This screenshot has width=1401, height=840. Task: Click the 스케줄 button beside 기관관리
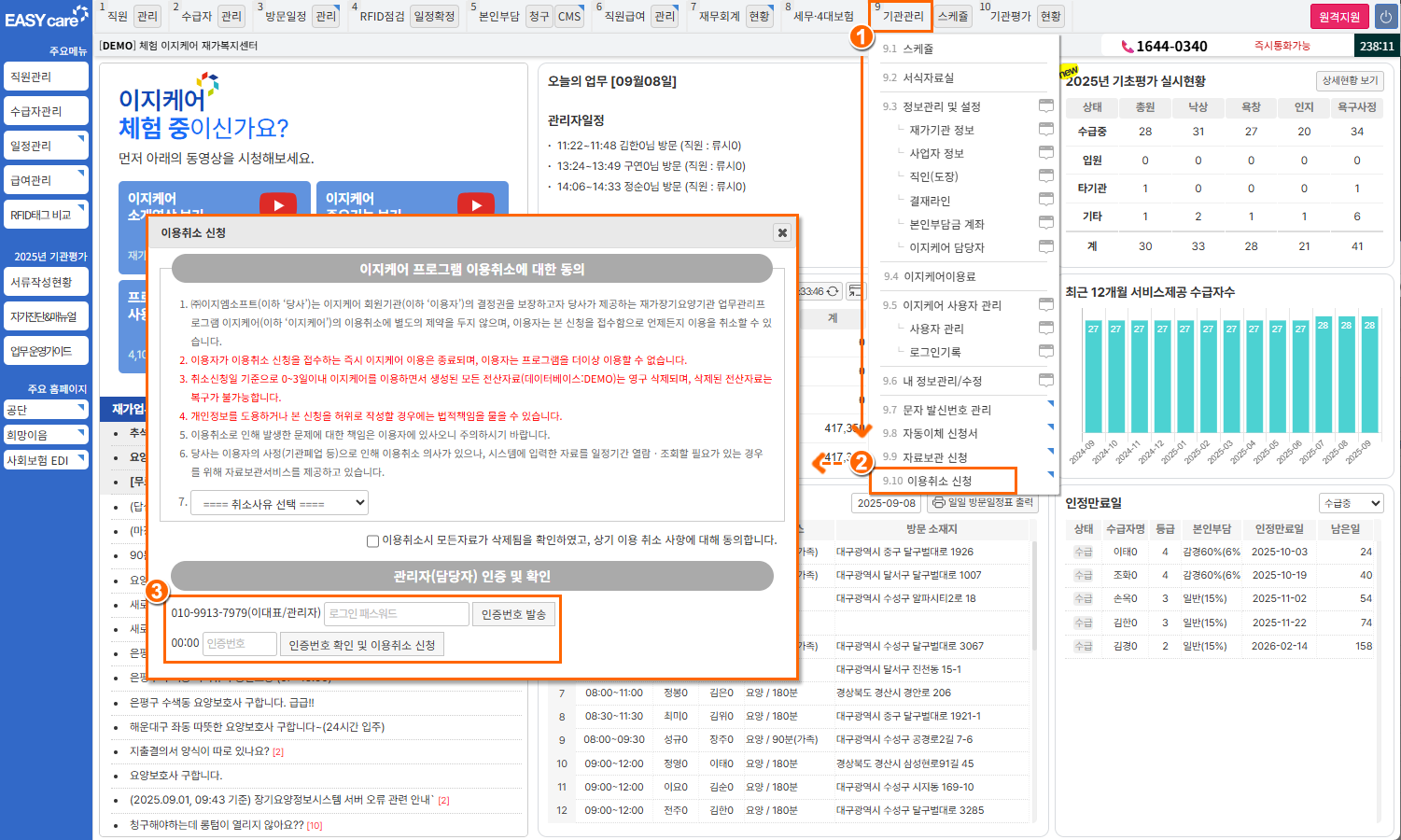953,16
